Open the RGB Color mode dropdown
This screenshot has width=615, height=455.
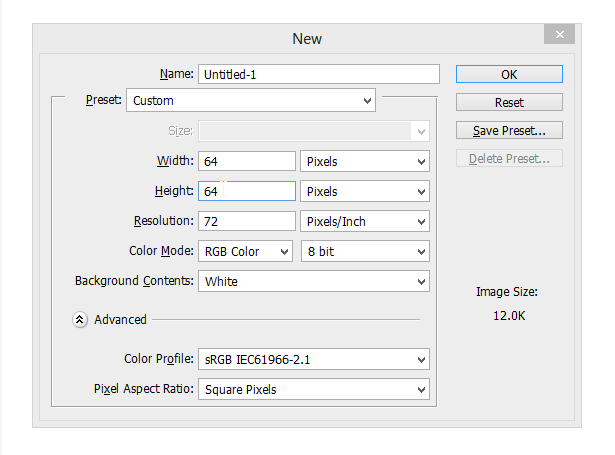coord(246,251)
